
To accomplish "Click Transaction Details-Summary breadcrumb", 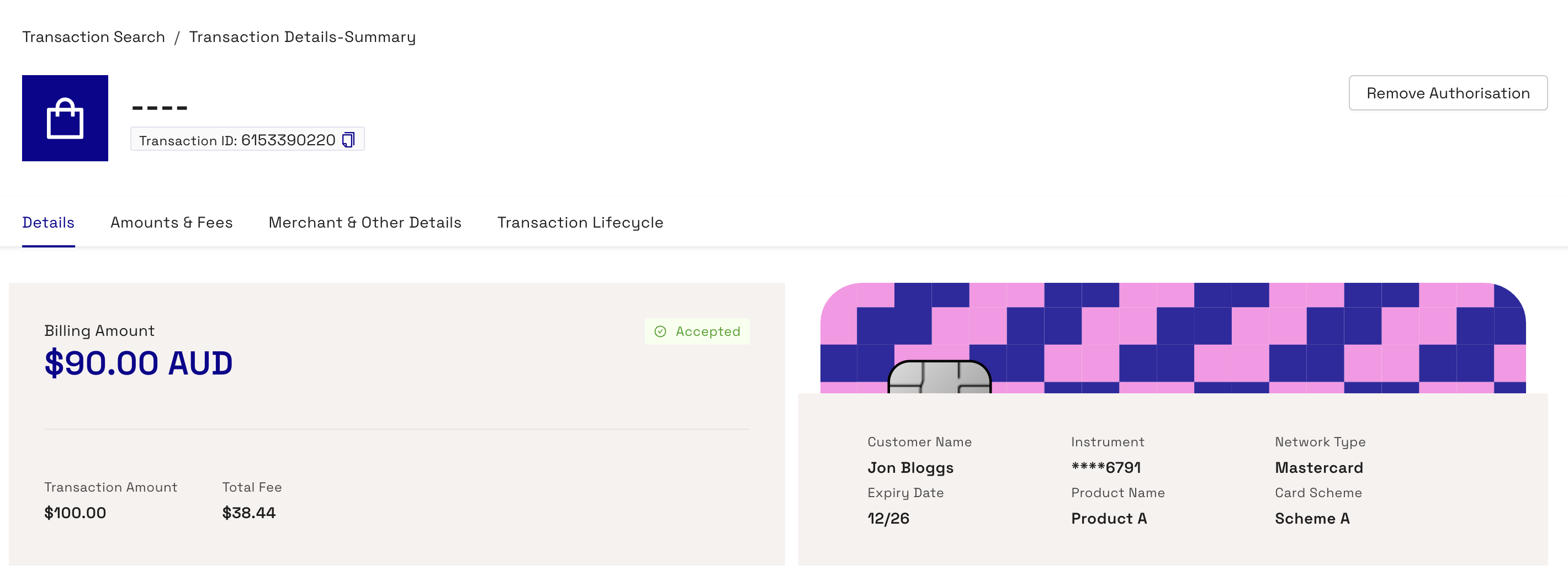I will [303, 36].
